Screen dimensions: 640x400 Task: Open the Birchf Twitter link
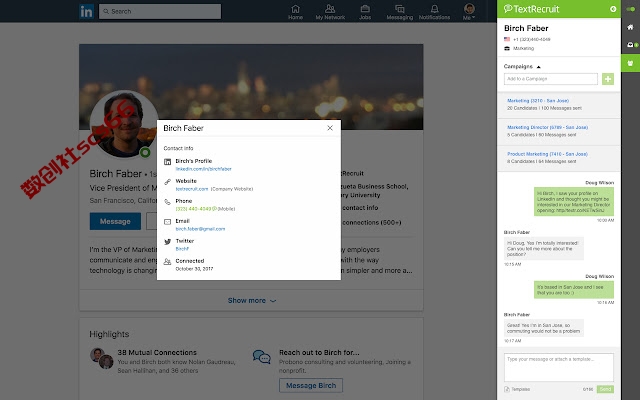point(182,249)
